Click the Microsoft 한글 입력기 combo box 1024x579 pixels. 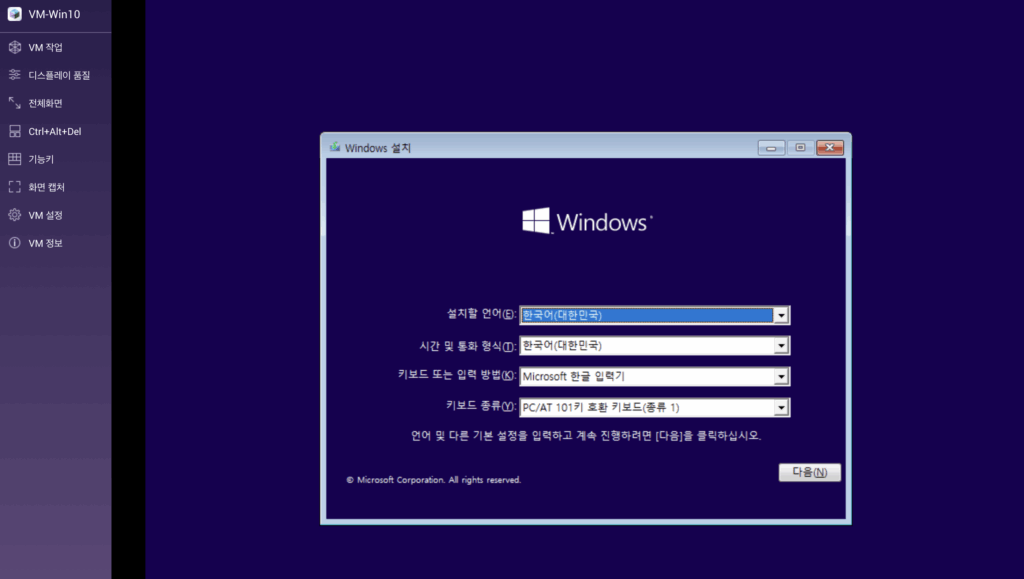point(654,376)
